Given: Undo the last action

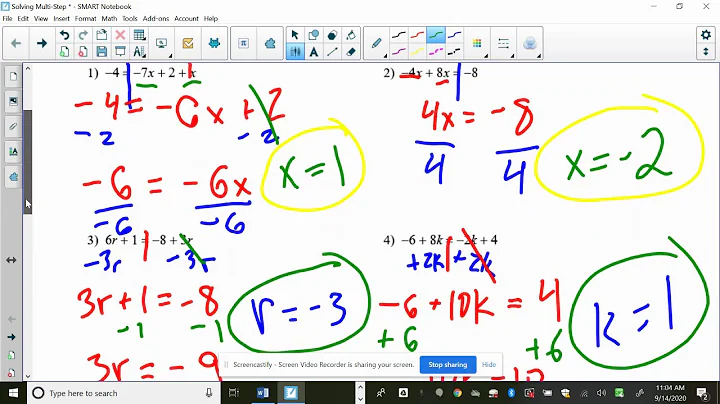Looking at the screenshot, I should (65, 35).
